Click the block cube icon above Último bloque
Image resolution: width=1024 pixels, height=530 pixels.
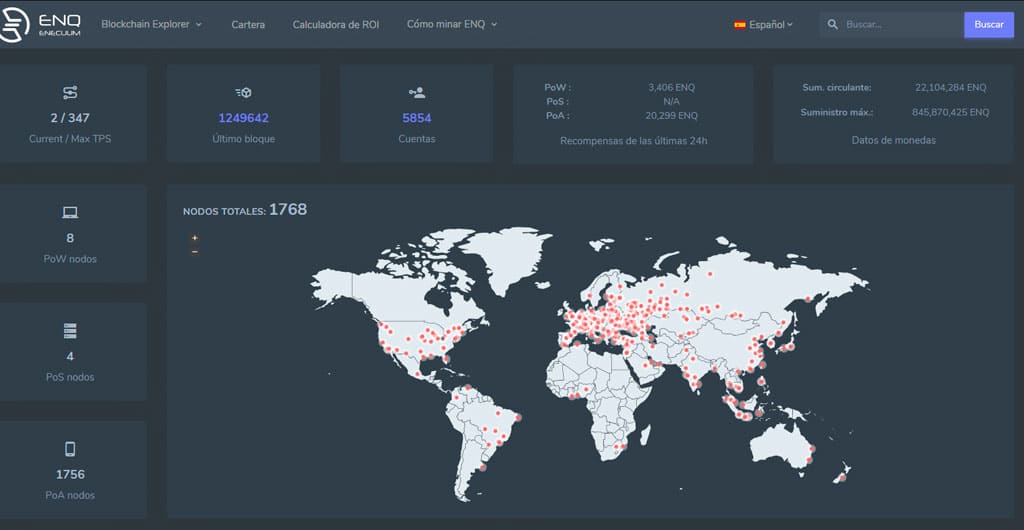coord(243,93)
